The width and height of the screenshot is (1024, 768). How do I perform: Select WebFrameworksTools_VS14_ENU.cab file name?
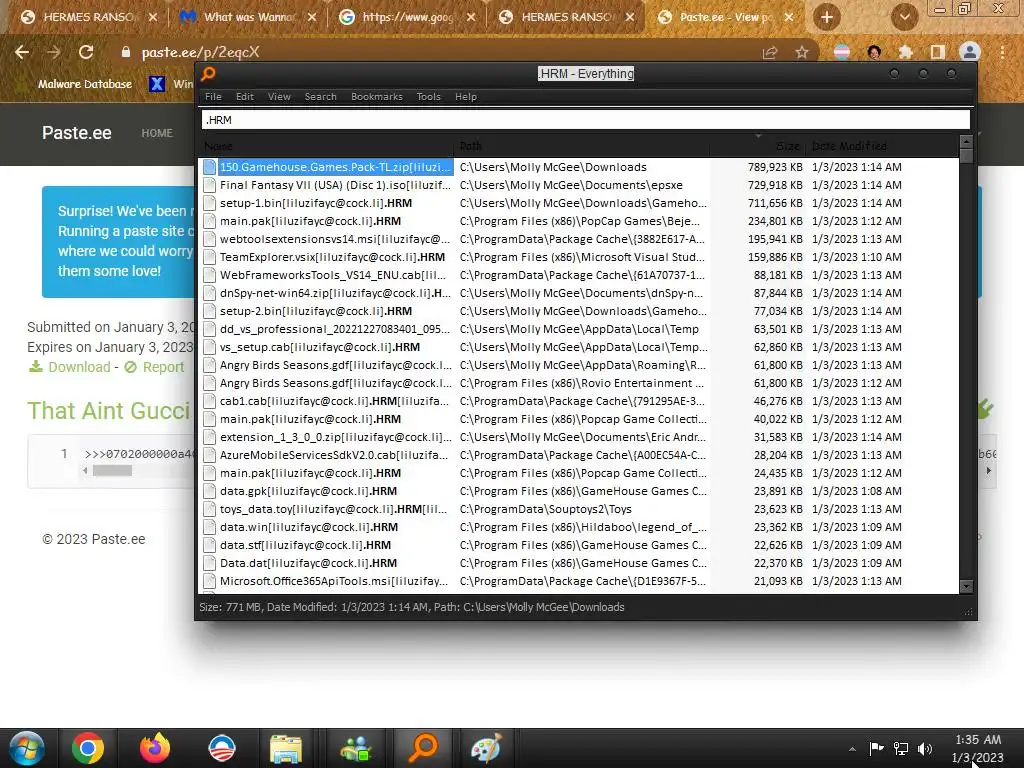click(x=333, y=276)
